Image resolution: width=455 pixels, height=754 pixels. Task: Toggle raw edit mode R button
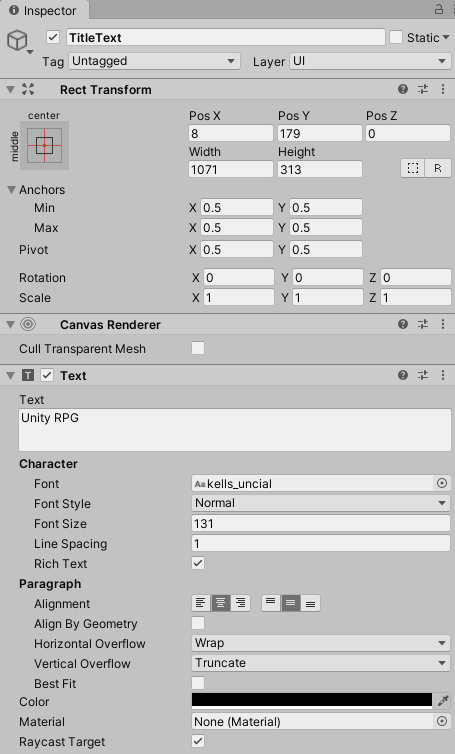pyautogui.click(x=438, y=168)
